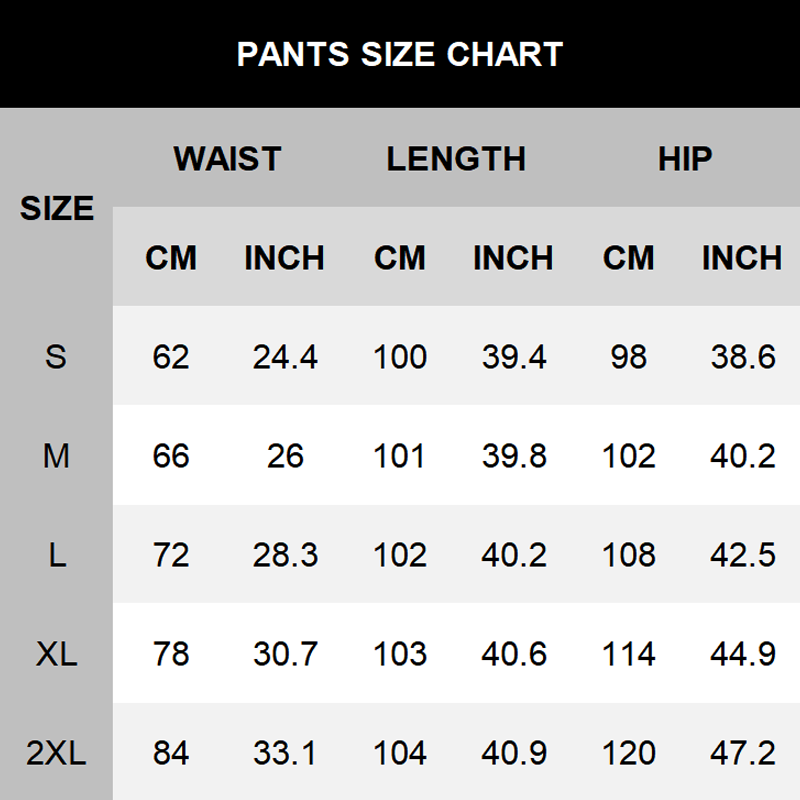Screen dimensions: 800x800
Task: Click the CM subheader under HIP
Action: pyautogui.click(x=629, y=258)
